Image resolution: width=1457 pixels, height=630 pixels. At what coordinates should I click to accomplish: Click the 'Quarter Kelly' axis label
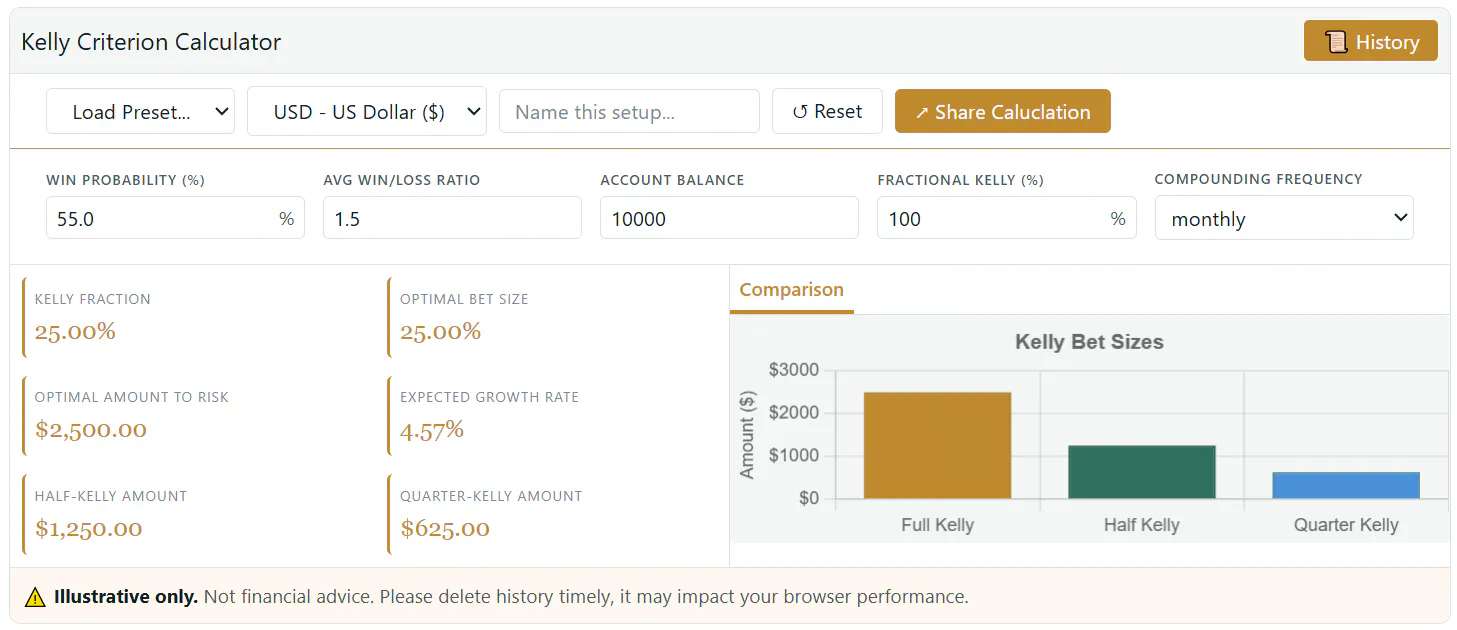pyautogui.click(x=1346, y=525)
